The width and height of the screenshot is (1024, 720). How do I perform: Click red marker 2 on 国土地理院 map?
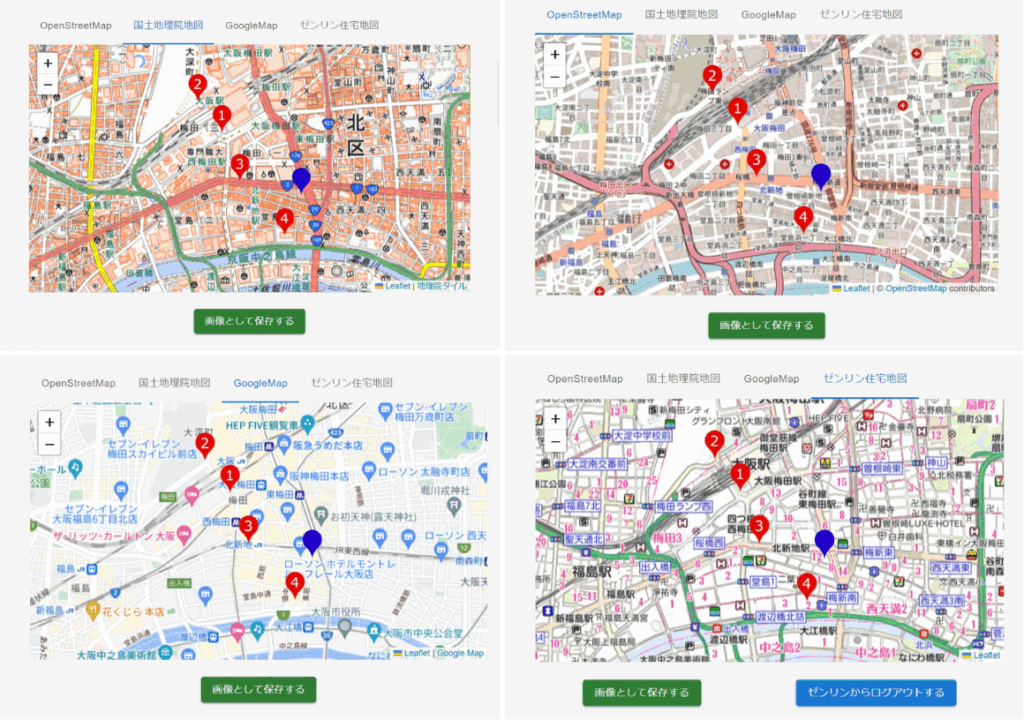click(197, 86)
